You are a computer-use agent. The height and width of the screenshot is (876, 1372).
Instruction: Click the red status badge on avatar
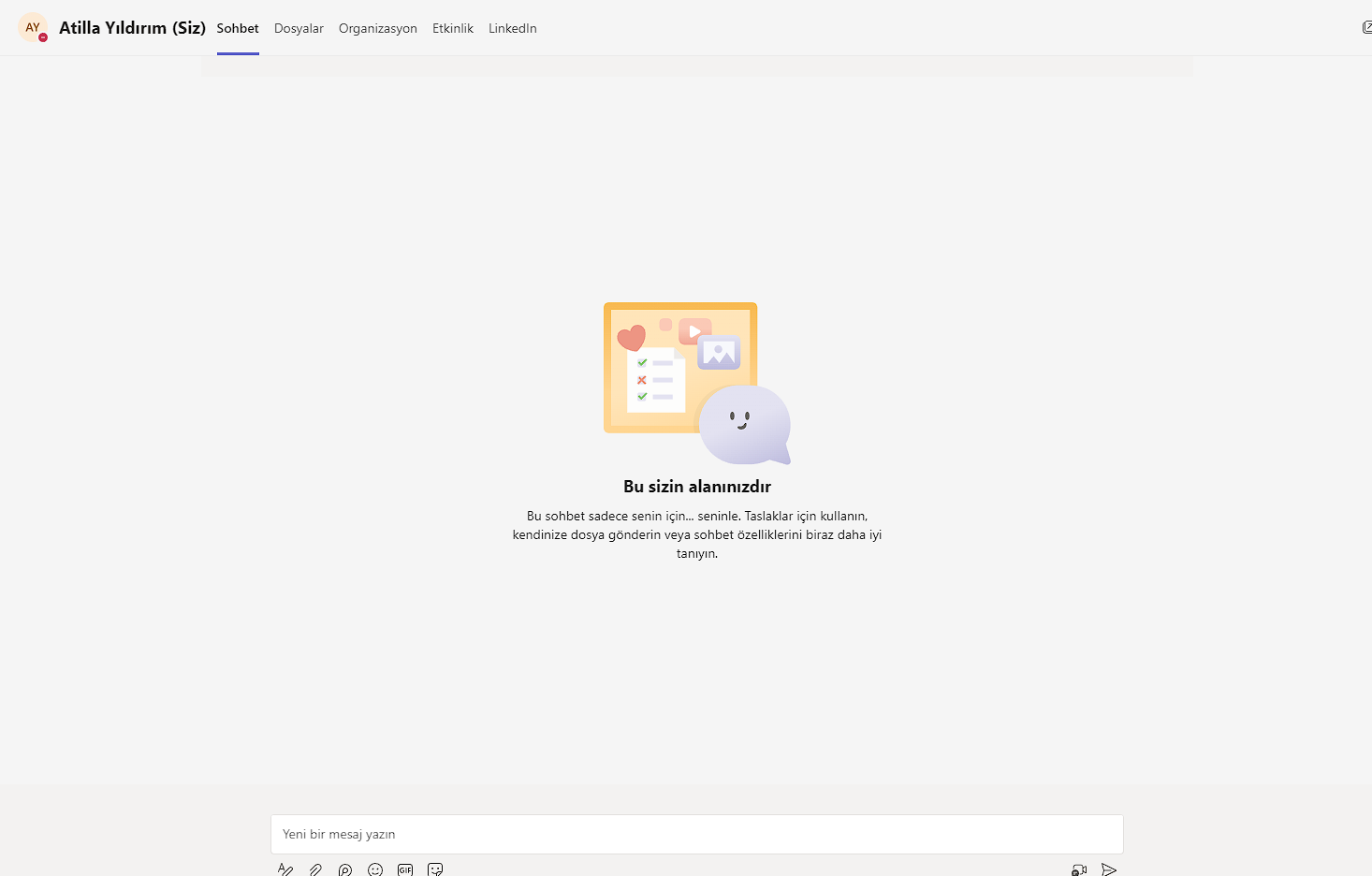tap(43, 37)
